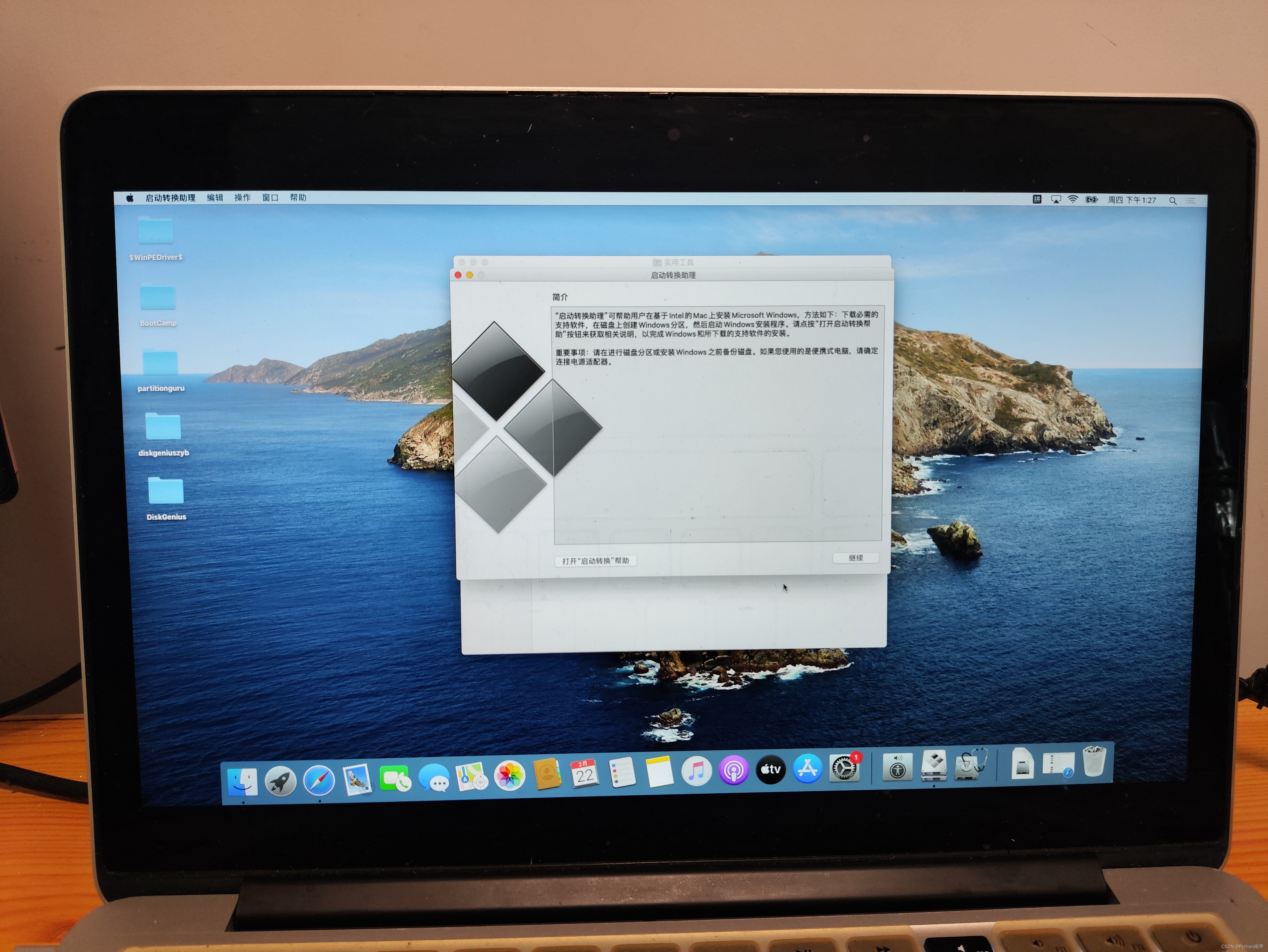This screenshot has height=952, width=1268.
Task: Open Maps in the Dock
Action: (471, 777)
